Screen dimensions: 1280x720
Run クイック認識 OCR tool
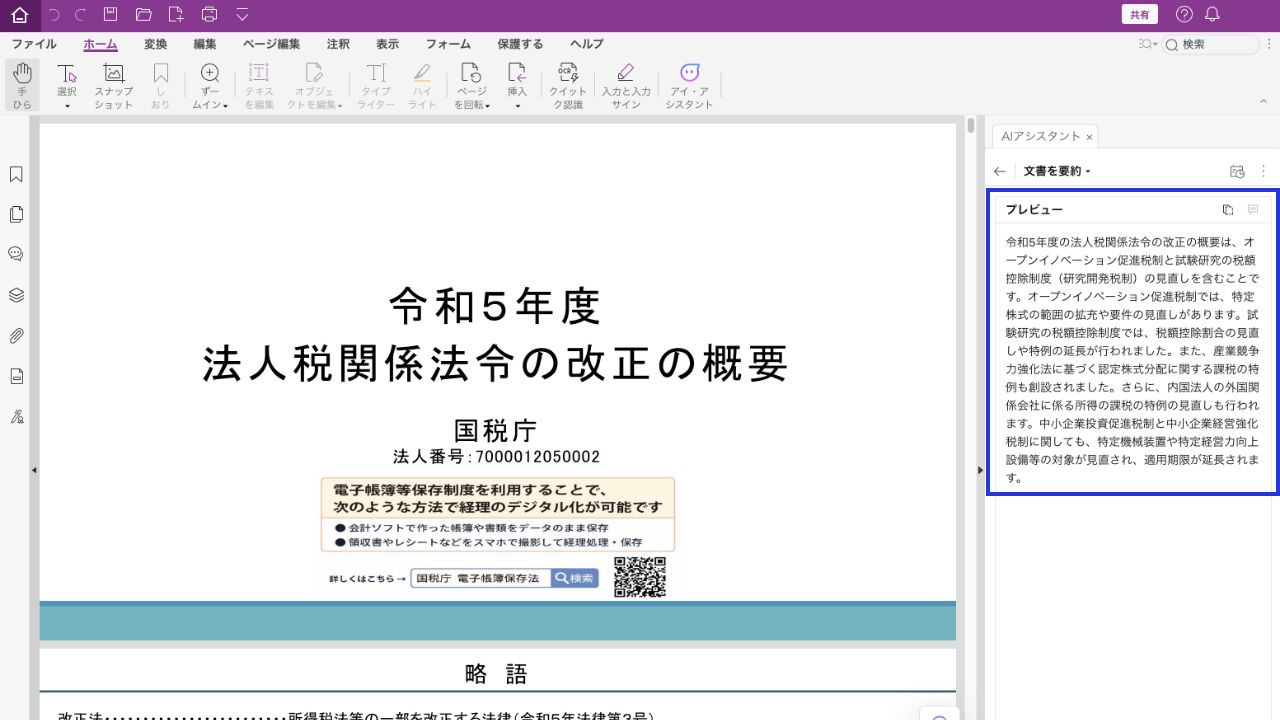(x=567, y=85)
